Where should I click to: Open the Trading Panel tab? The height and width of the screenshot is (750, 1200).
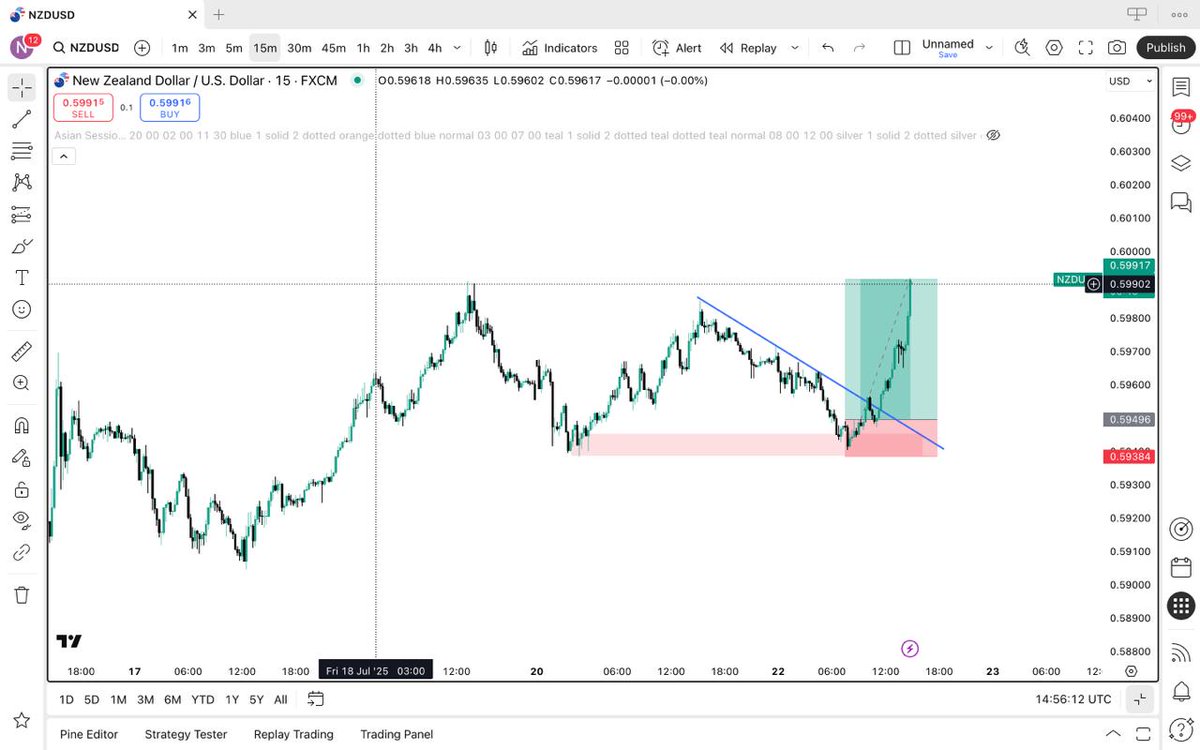(397, 734)
